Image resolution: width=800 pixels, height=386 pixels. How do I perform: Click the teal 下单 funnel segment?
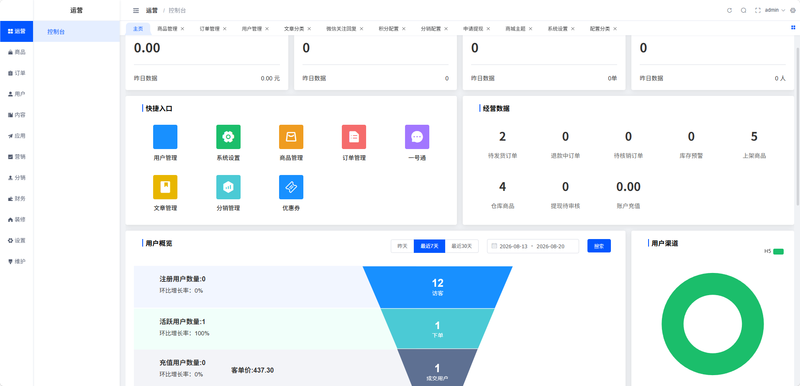click(437, 329)
